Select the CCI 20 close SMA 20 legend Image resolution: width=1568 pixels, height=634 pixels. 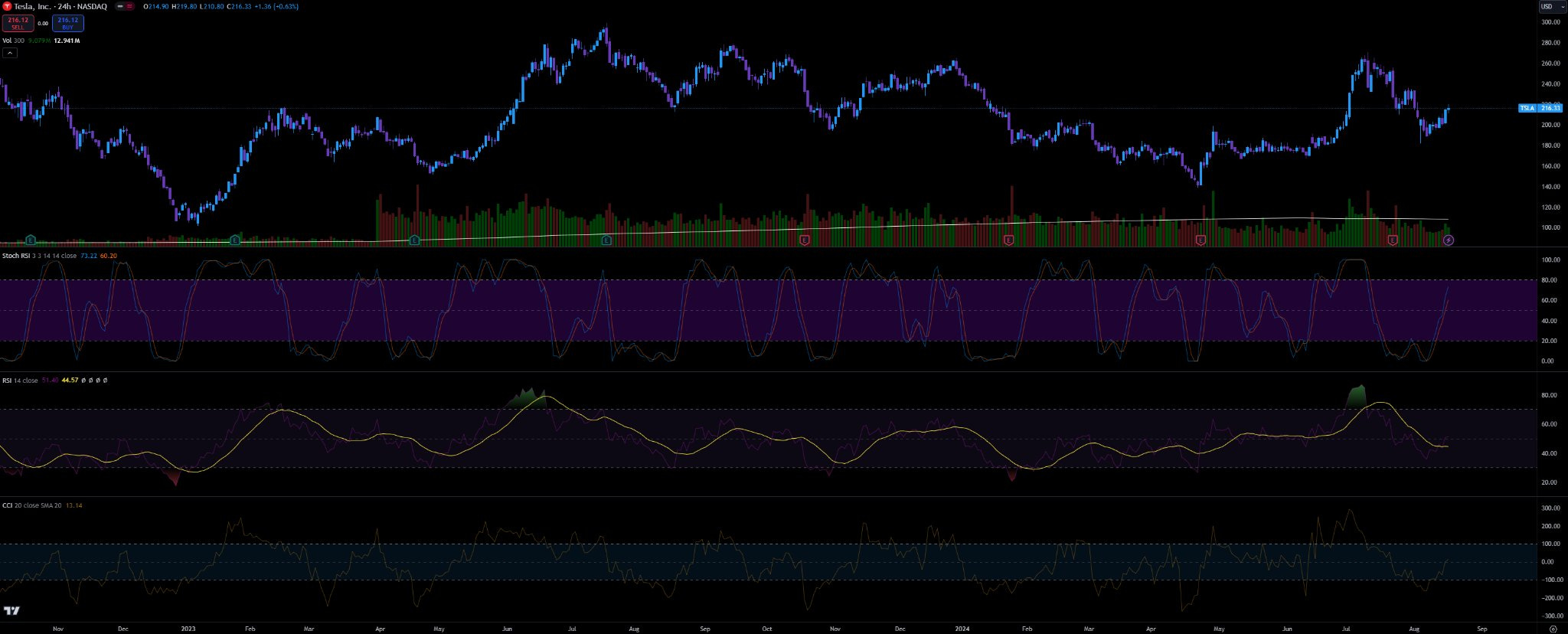[x=31, y=505]
